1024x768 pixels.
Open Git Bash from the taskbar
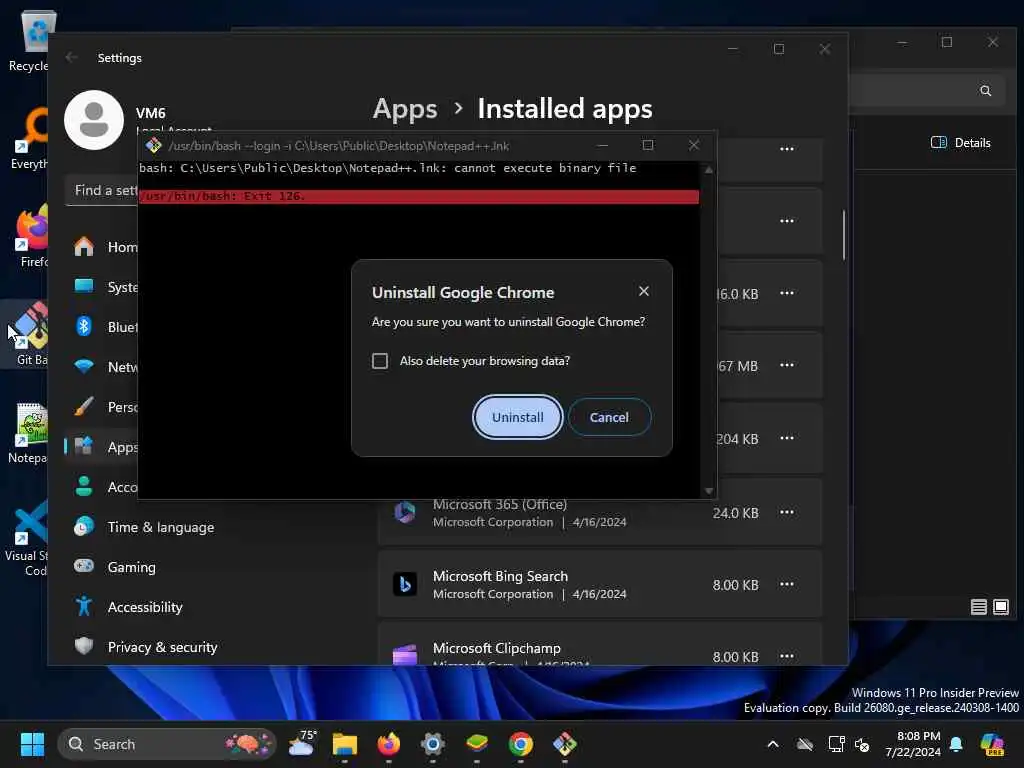pos(565,744)
